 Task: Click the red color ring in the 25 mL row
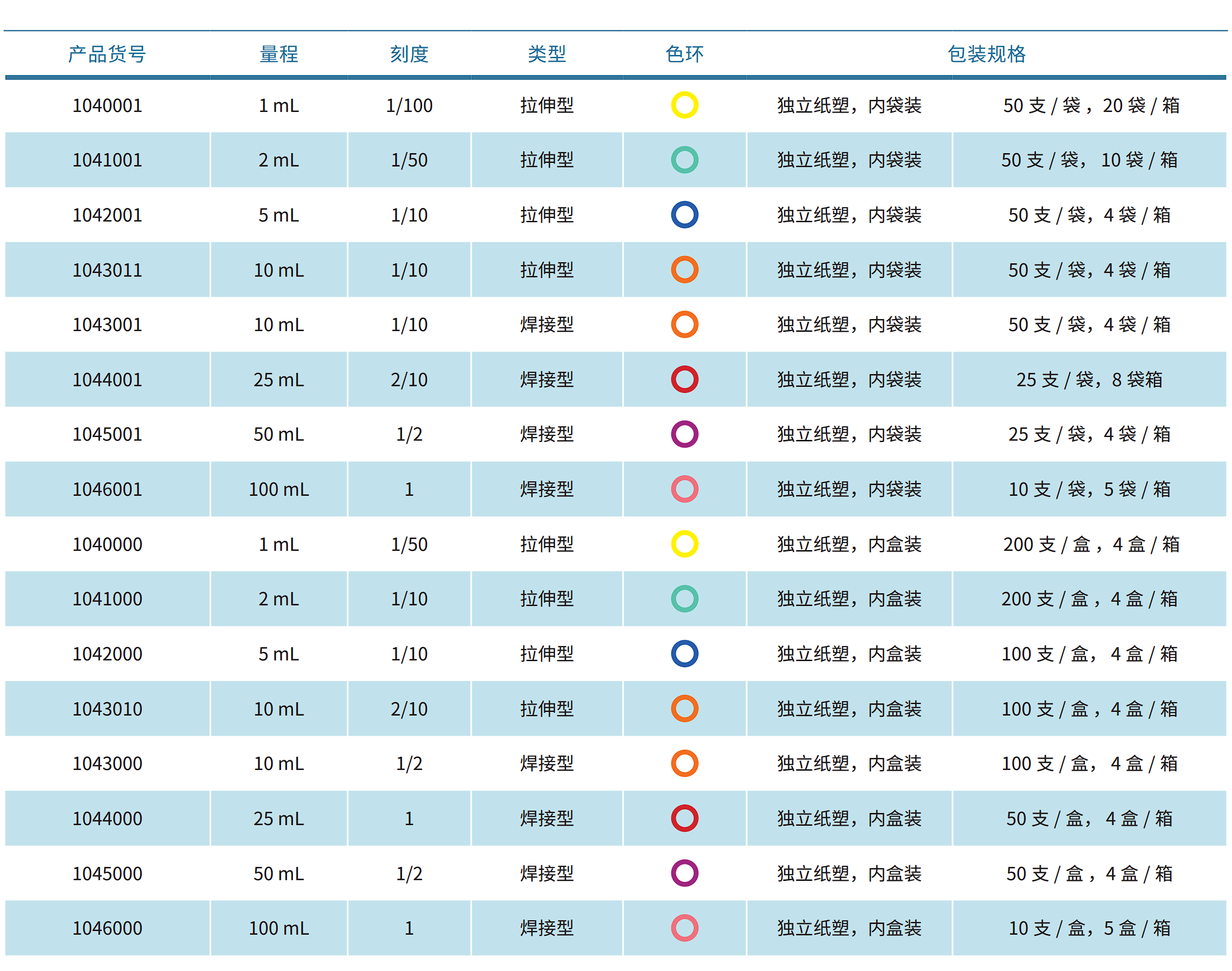coord(684,380)
